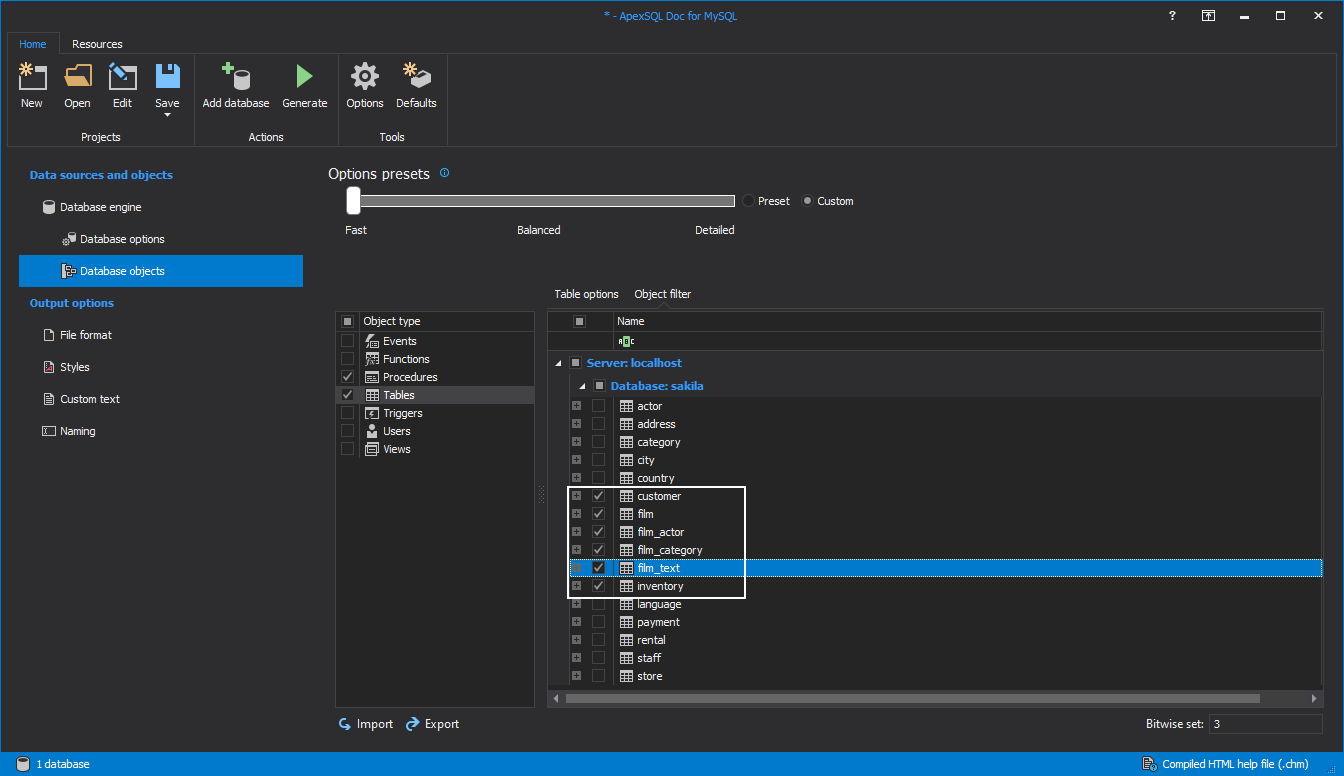Uncheck the Procedures object type checkbox
Screen dimensions: 1344x776
point(347,377)
